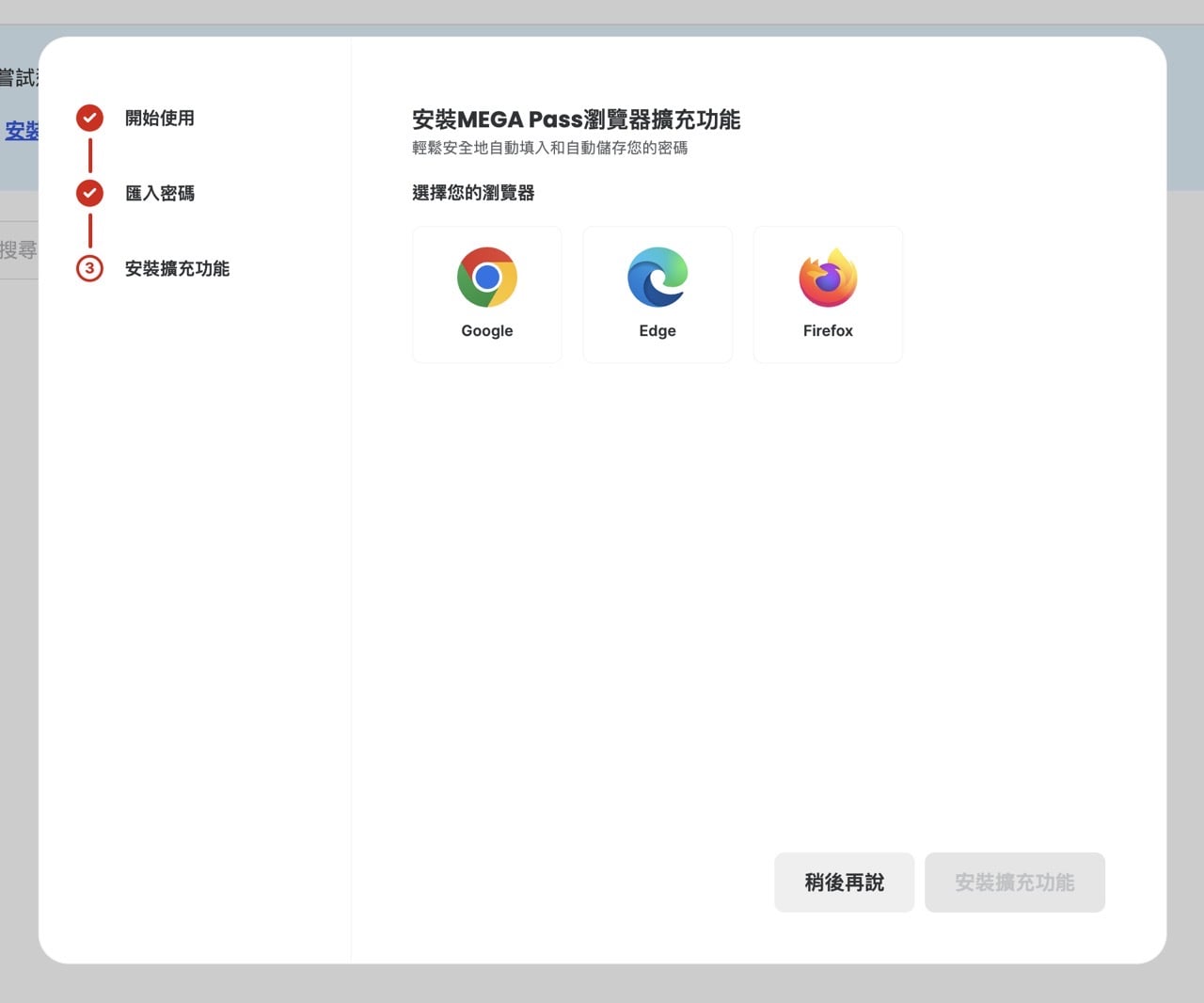Select the Google Chrome browser card

pyautogui.click(x=487, y=295)
